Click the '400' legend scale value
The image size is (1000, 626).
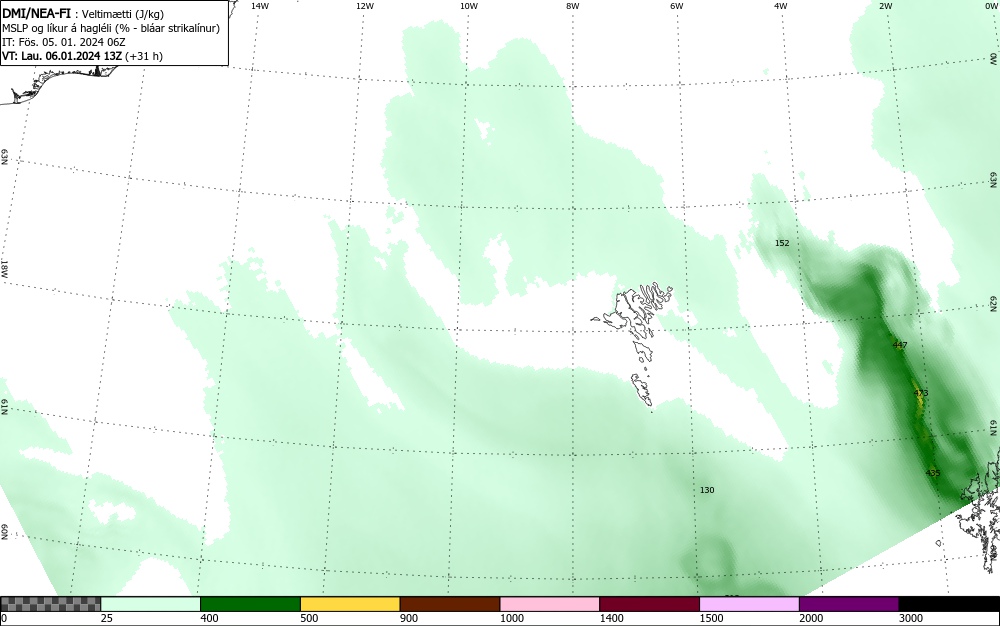[x=209, y=618]
